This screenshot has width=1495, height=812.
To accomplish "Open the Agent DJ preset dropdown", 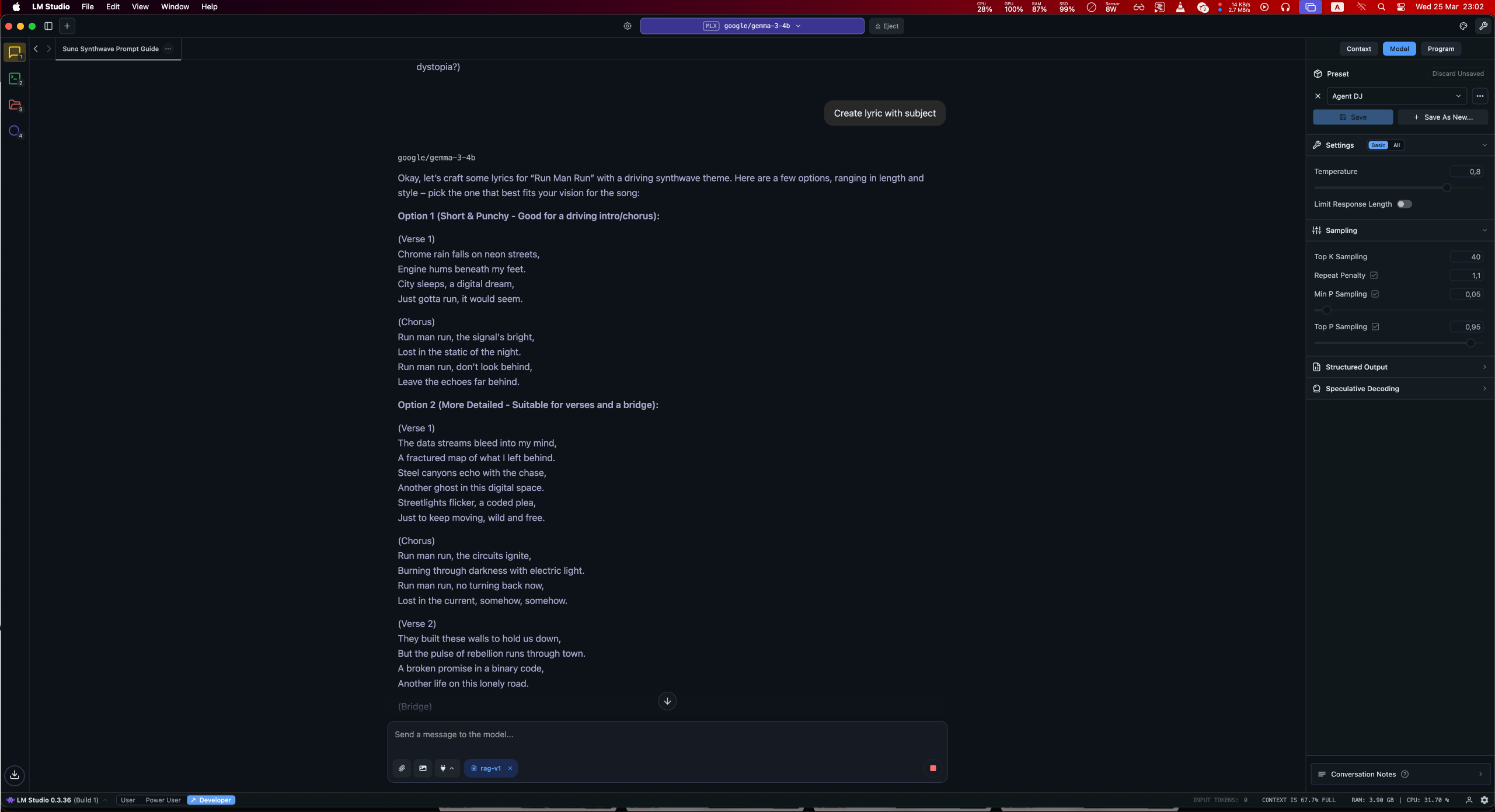I will [x=1396, y=96].
